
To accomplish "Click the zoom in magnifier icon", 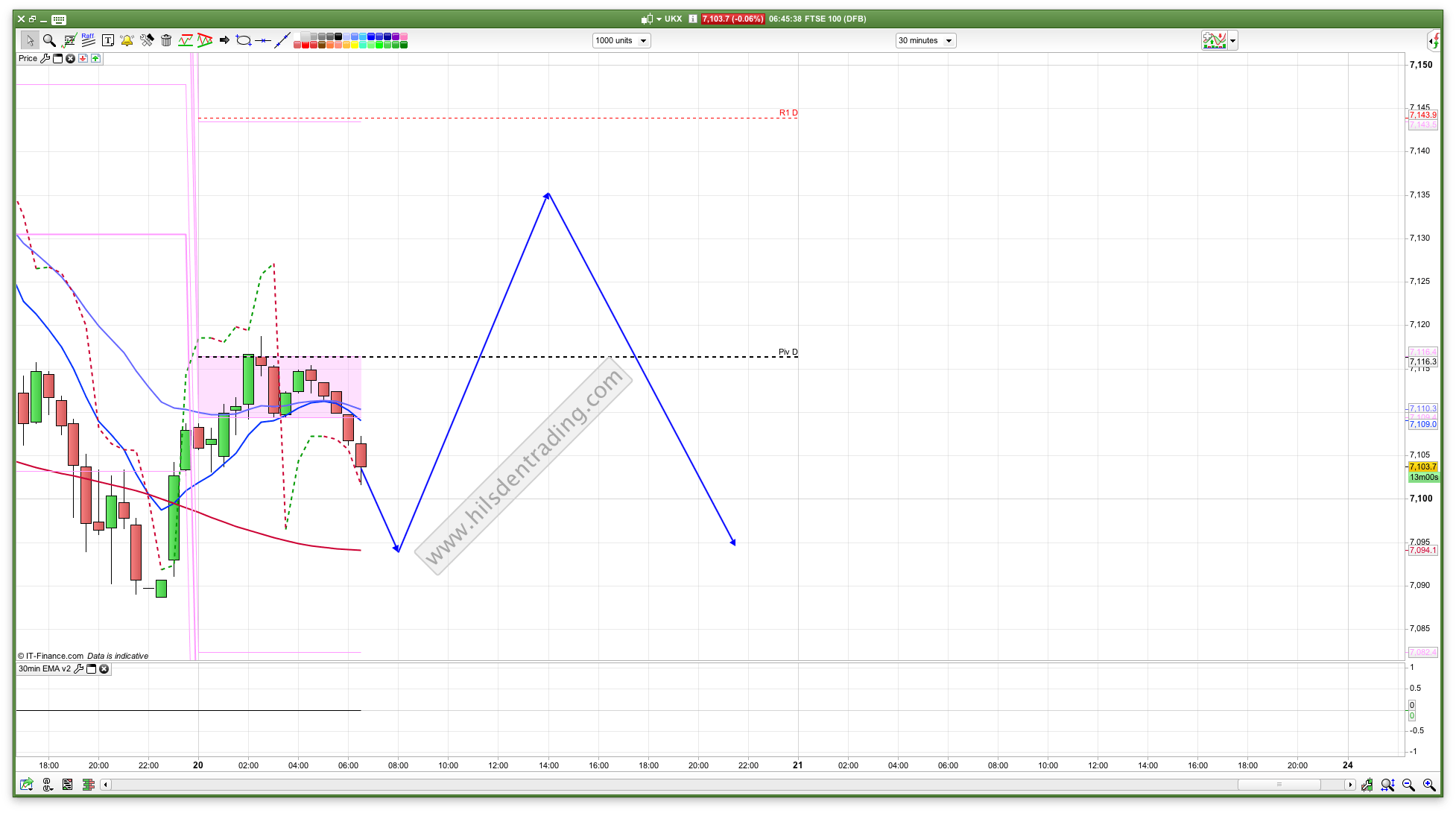I will click(1428, 785).
